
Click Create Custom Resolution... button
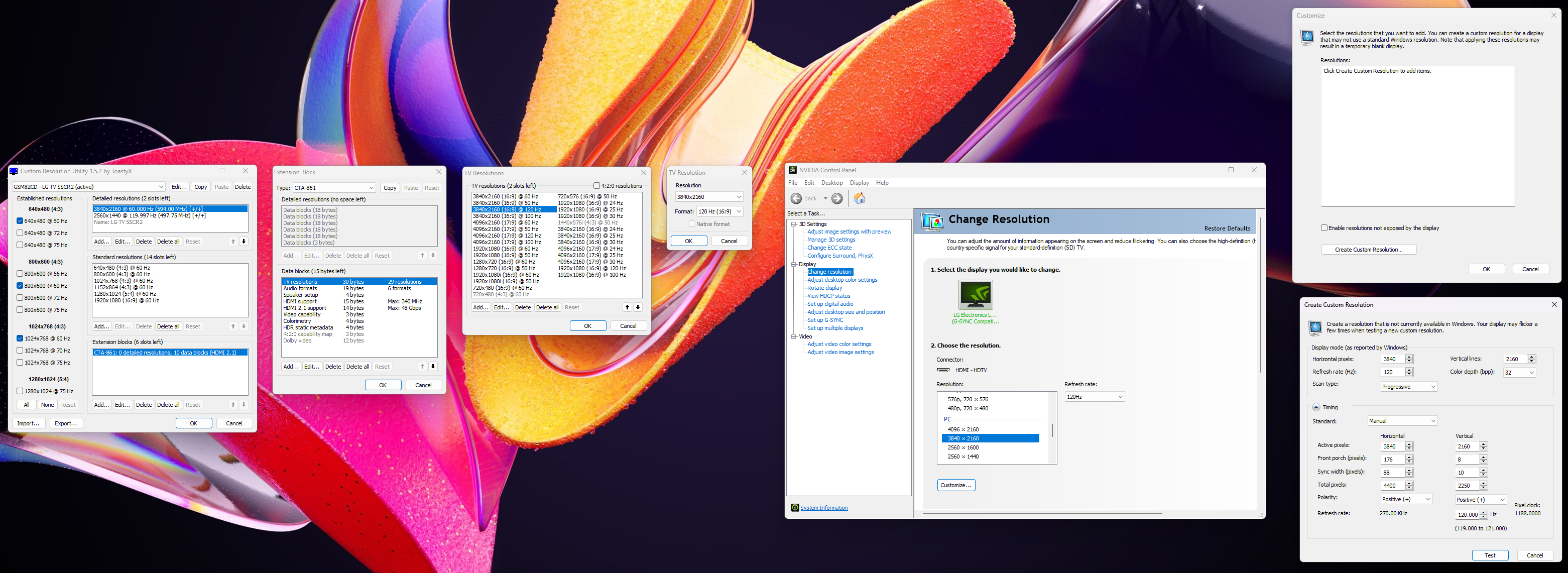(x=1368, y=250)
